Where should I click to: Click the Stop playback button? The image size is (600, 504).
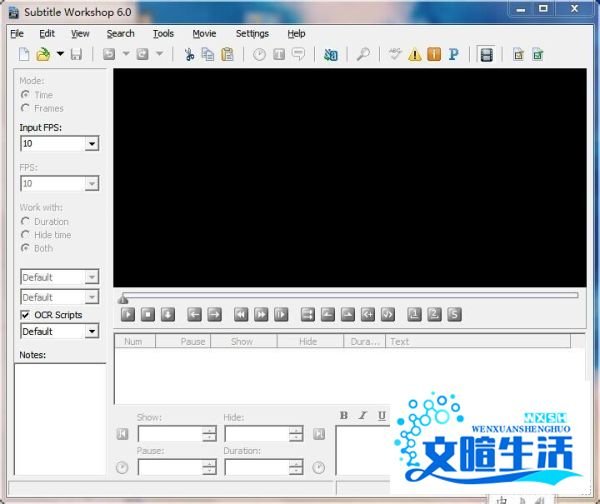[x=148, y=315]
